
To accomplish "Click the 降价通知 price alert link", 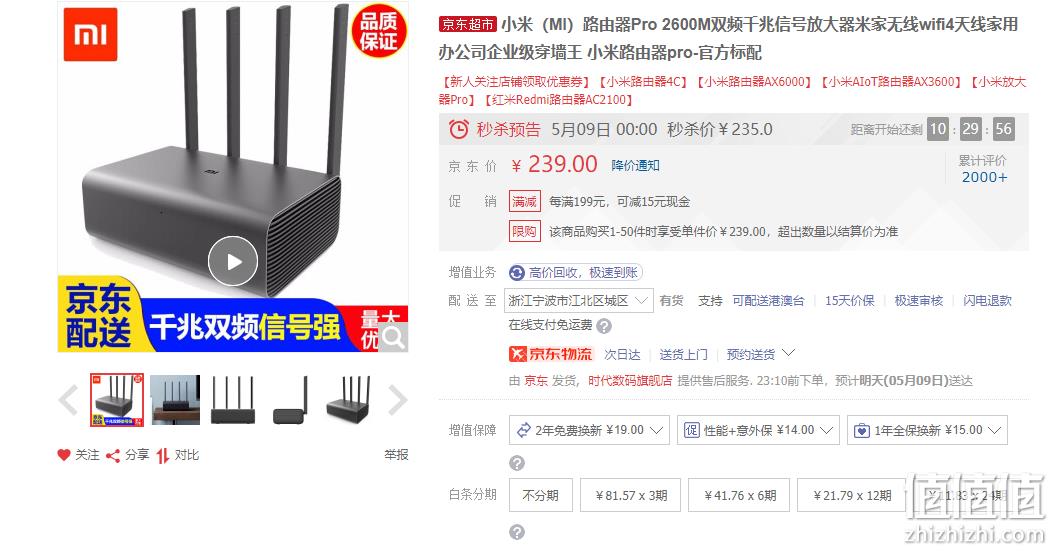I will [x=635, y=165].
